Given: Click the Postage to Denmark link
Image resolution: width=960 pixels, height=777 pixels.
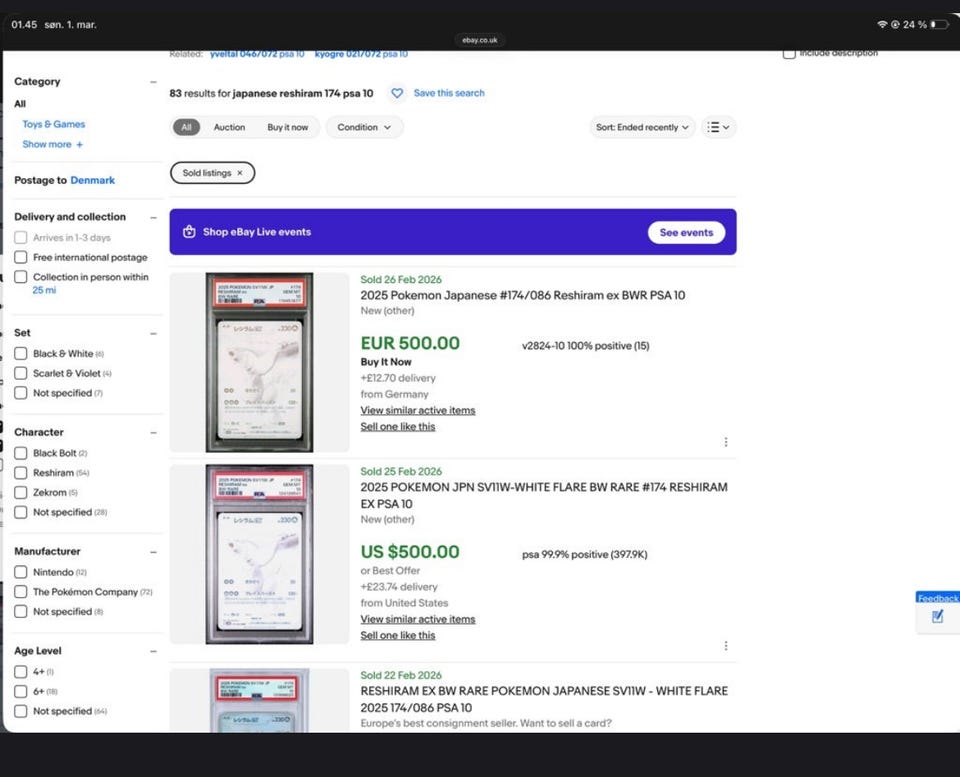Looking at the screenshot, I should [x=92, y=180].
